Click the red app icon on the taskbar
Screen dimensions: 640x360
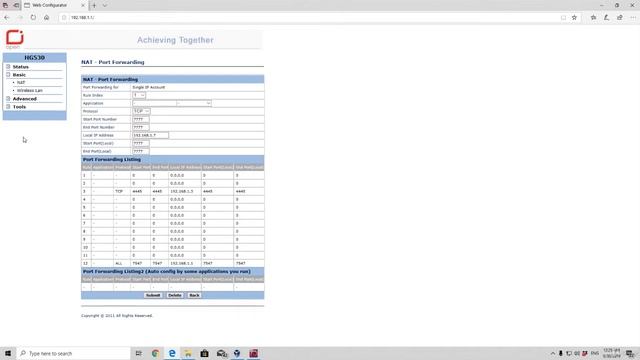(253, 353)
